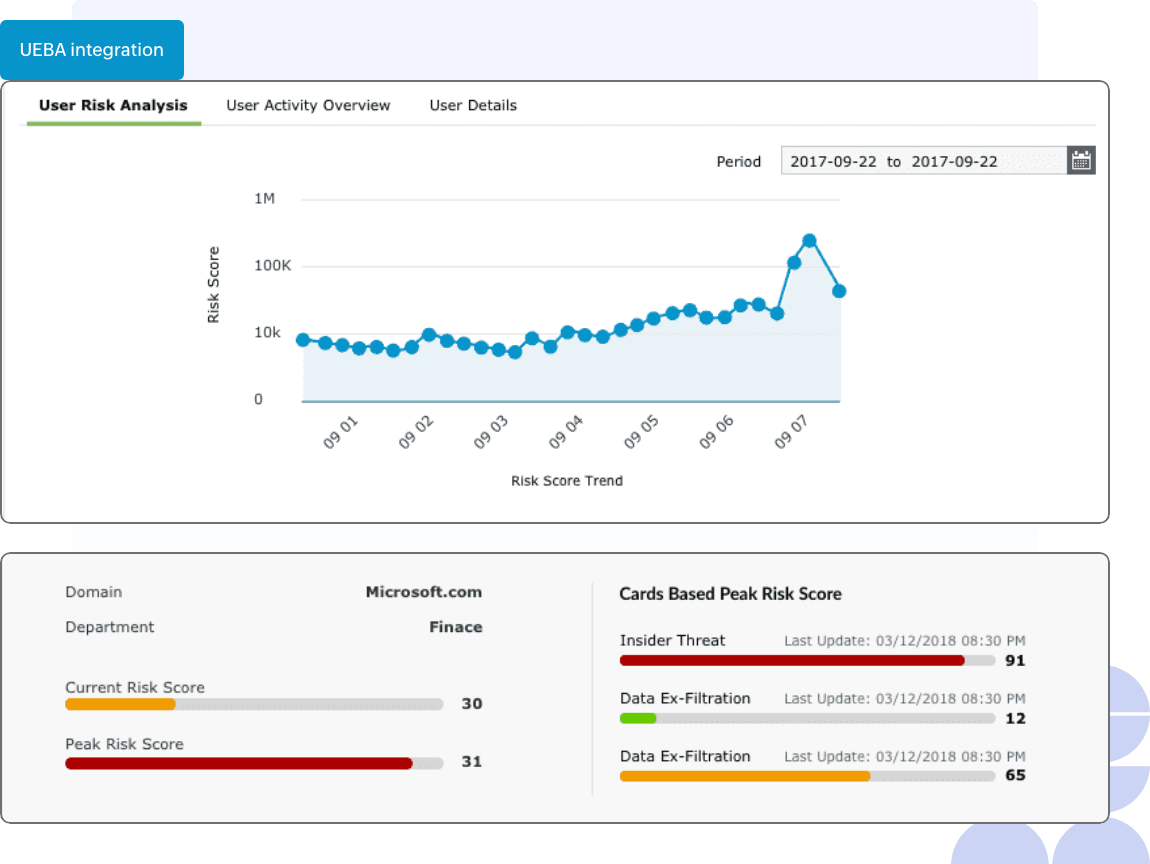Click the highest peak data point on chart
1150x864 pixels.
click(810, 241)
